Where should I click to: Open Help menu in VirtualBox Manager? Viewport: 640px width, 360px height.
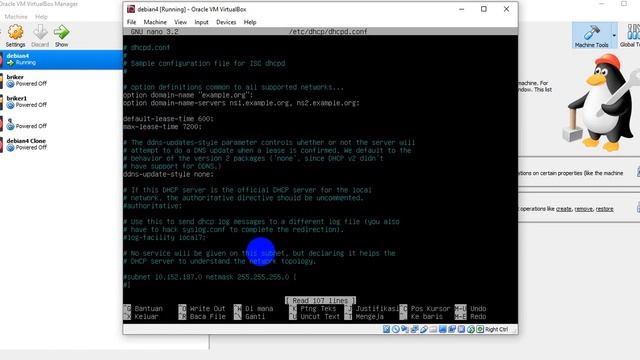(41, 17)
